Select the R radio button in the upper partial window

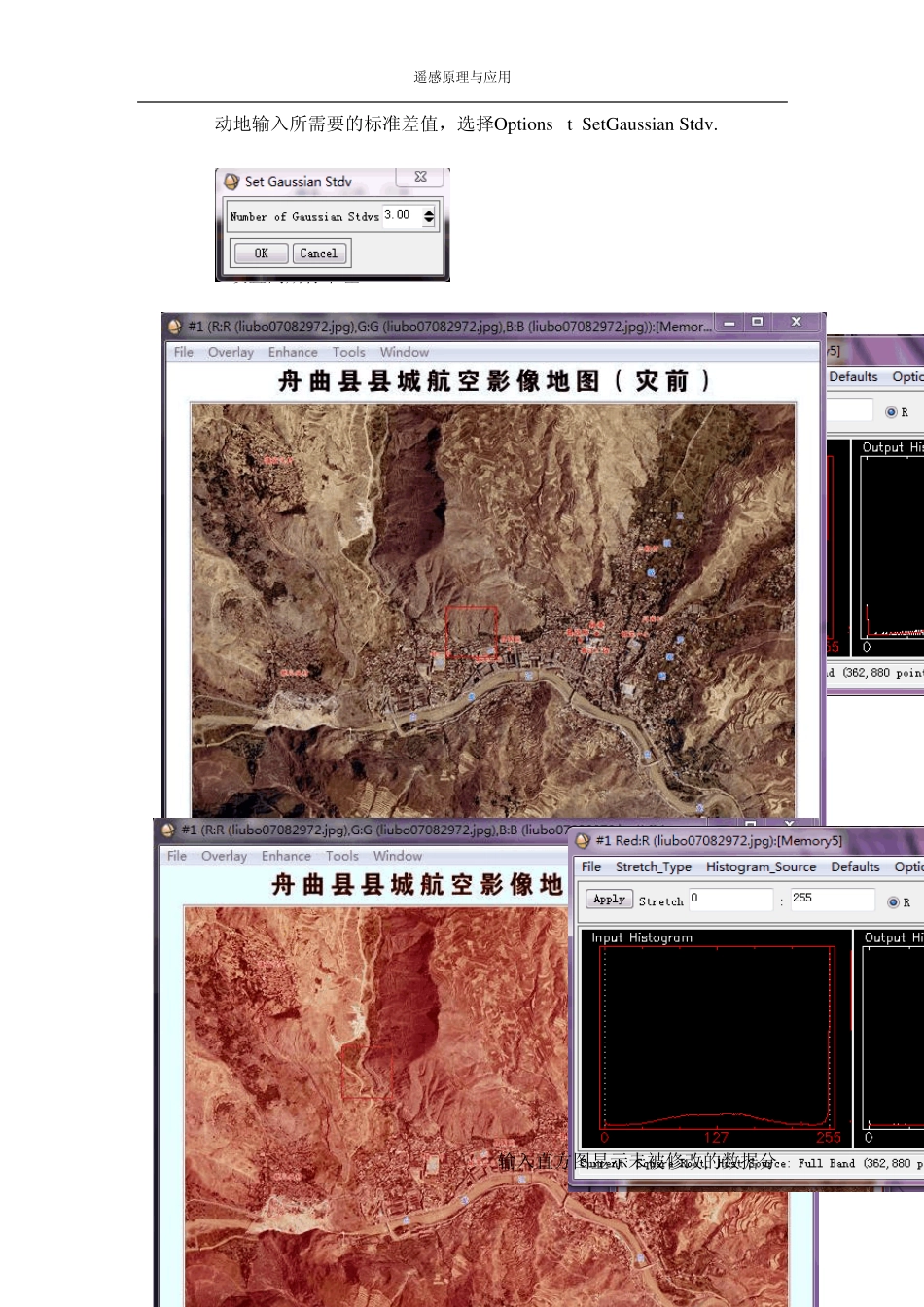891,412
